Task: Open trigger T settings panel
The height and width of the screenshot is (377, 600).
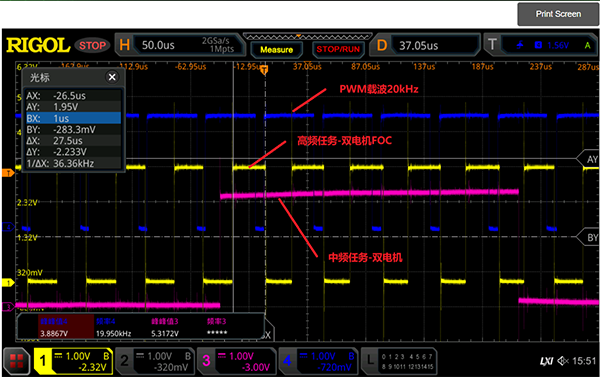Action: (540, 45)
